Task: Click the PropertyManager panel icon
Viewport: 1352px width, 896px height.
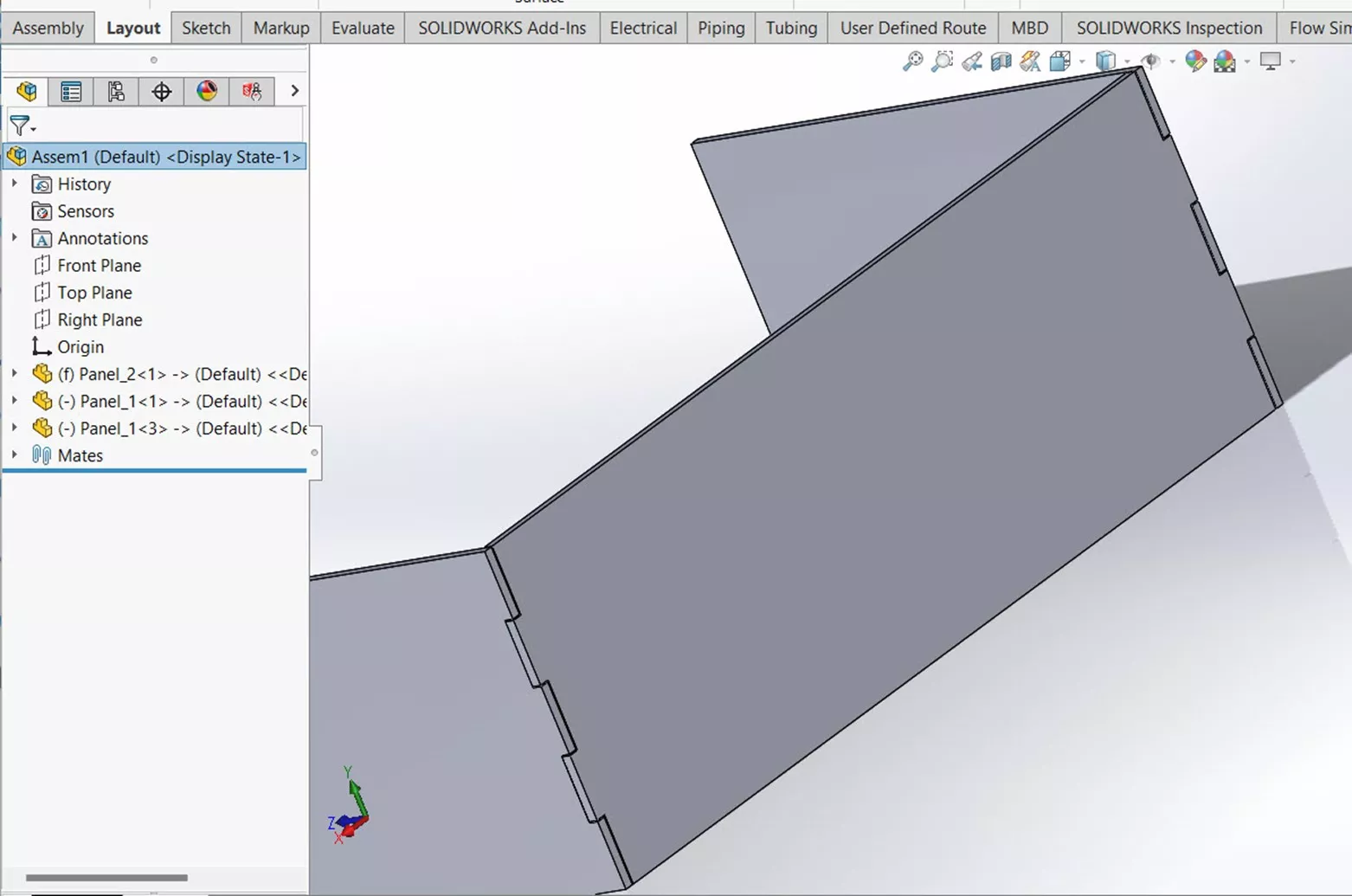Action: click(x=71, y=91)
